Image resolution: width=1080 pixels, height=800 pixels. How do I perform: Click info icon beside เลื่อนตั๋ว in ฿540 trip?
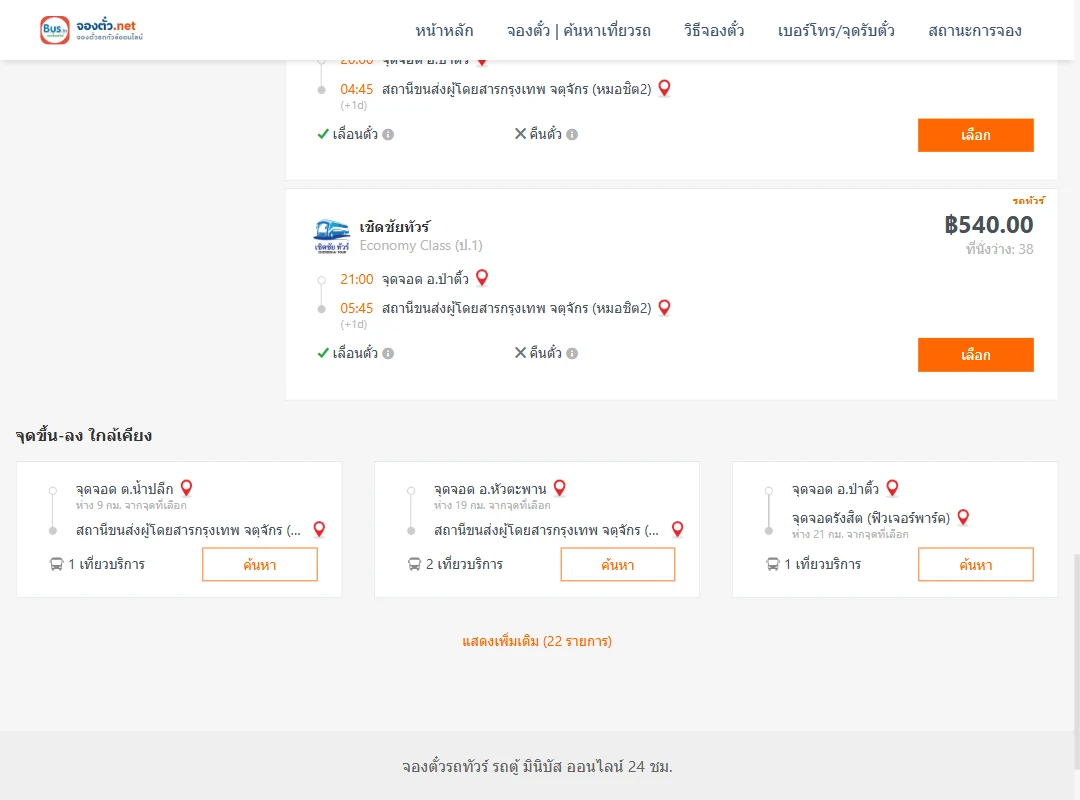click(388, 353)
